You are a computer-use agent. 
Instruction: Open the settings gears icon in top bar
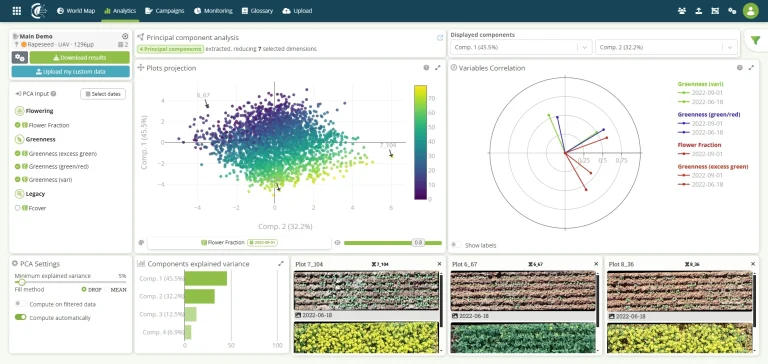tap(732, 11)
